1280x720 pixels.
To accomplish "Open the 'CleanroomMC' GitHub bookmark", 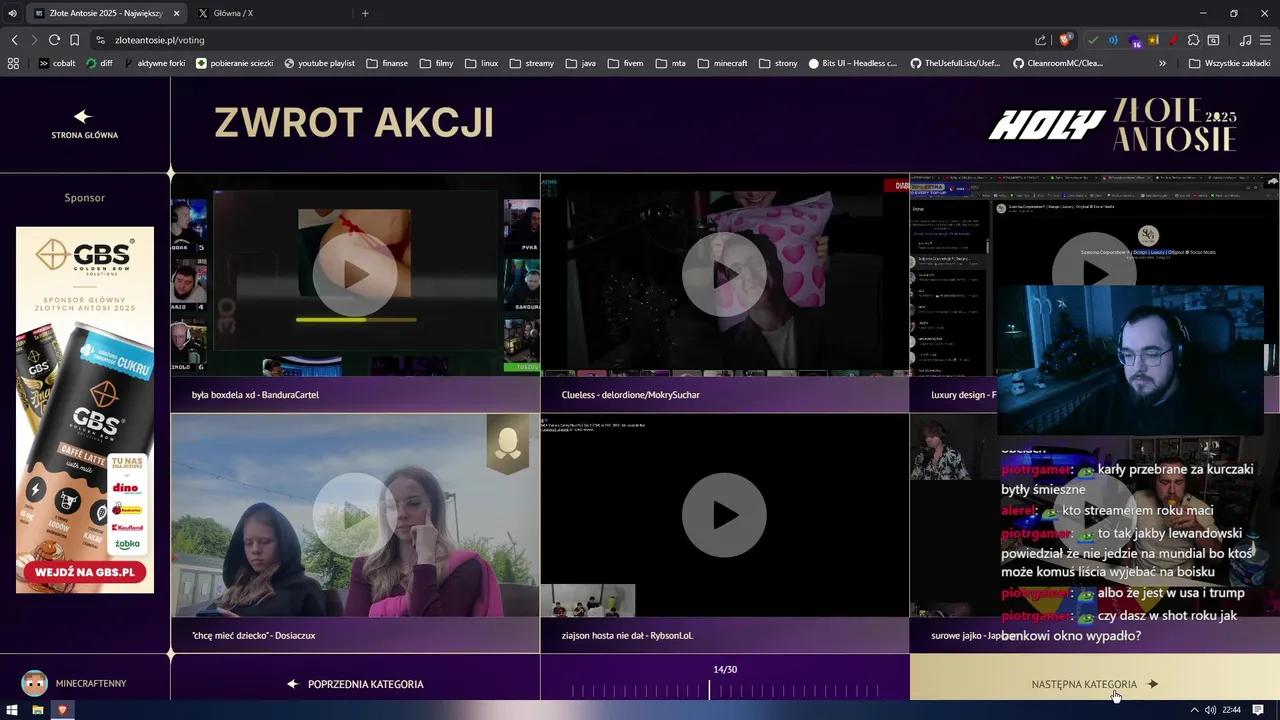I will pyautogui.click(x=1058, y=63).
